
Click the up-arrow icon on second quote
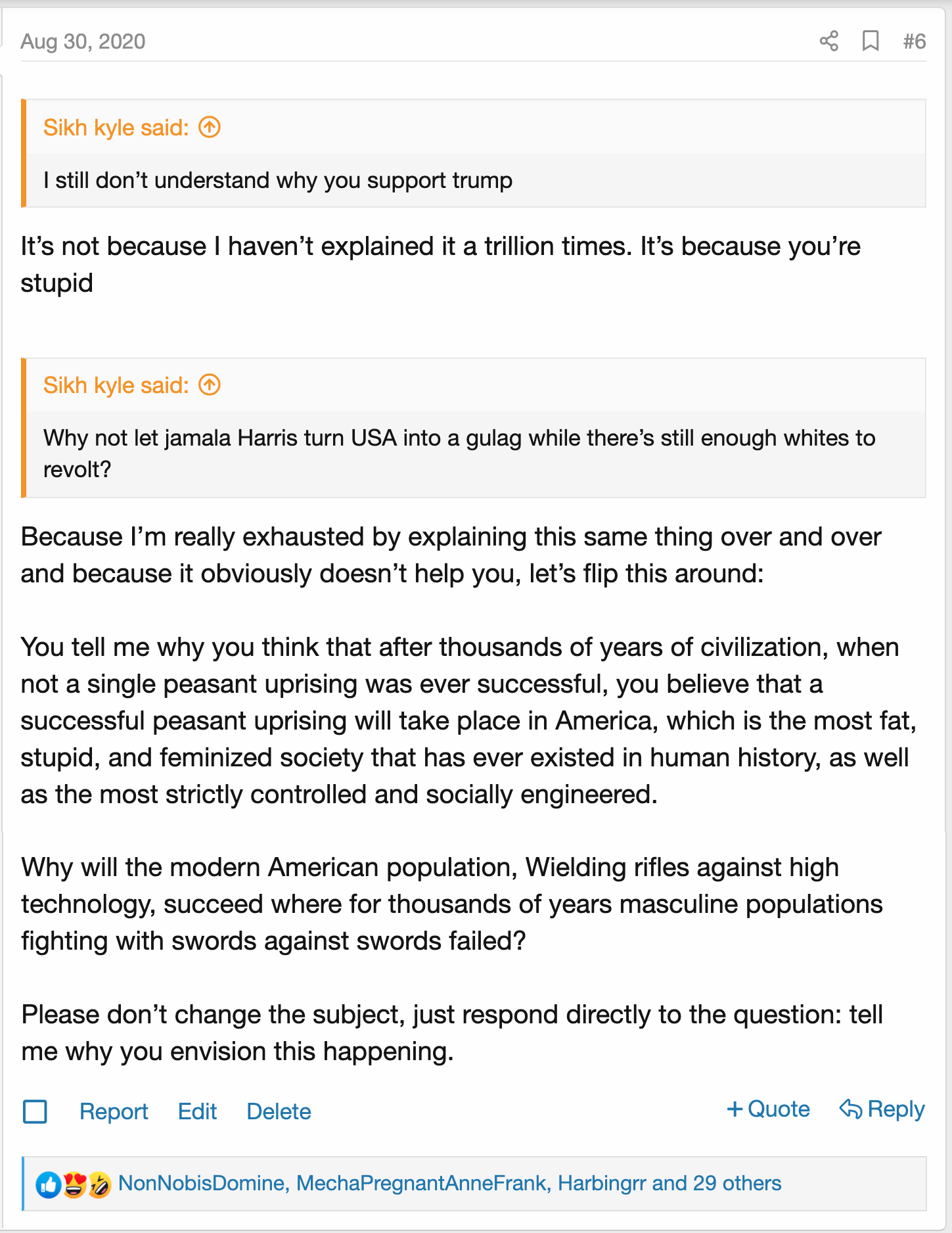pyautogui.click(x=210, y=384)
